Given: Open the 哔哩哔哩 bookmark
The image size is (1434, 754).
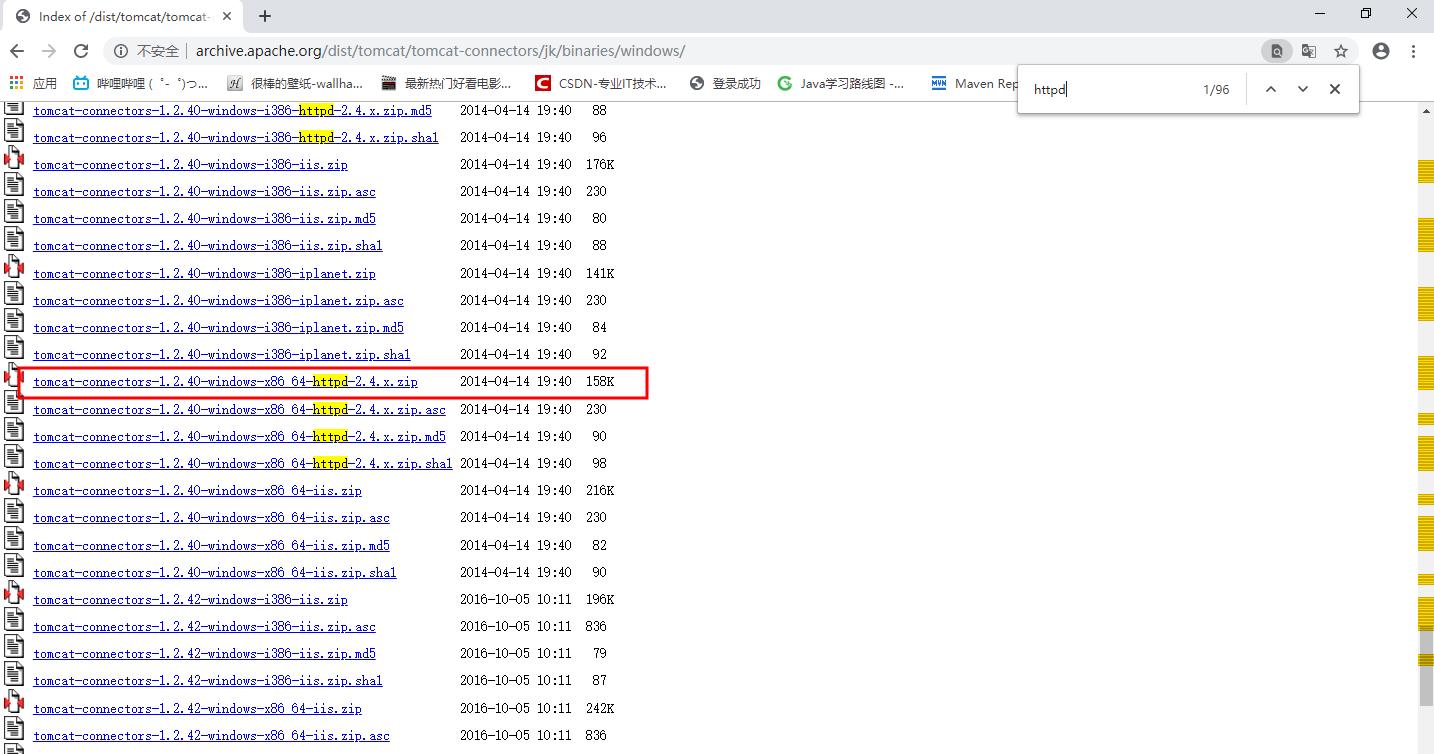Looking at the screenshot, I should 141,83.
